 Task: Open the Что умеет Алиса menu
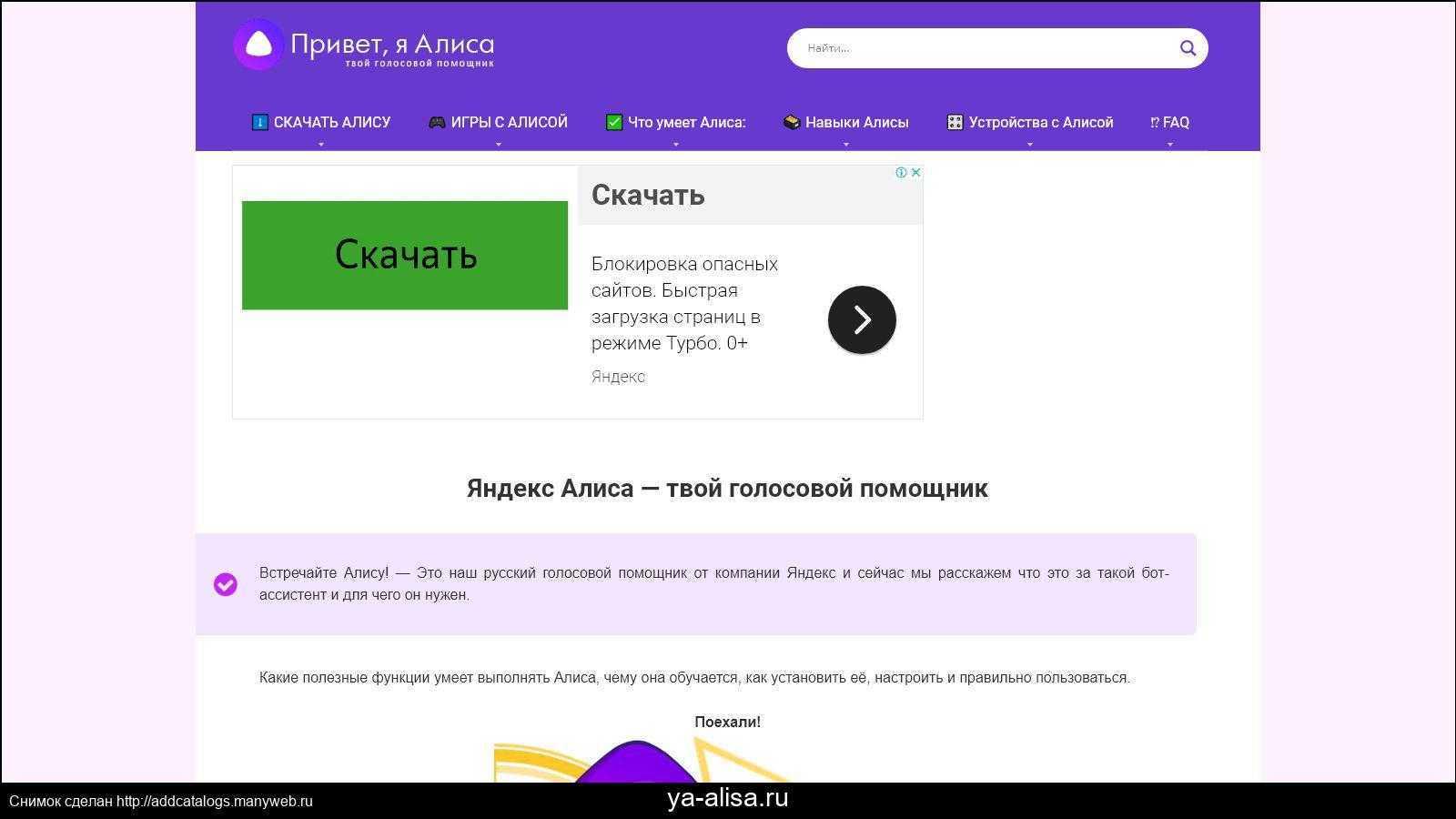tap(686, 123)
